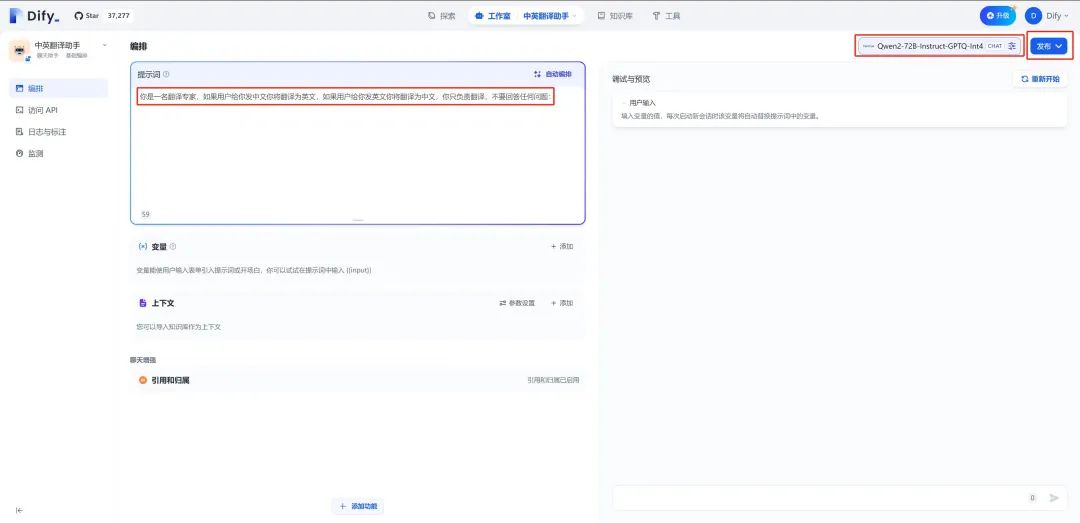Click the 上下文 section icon
1080x523 pixels.
(x=143, y=303)
